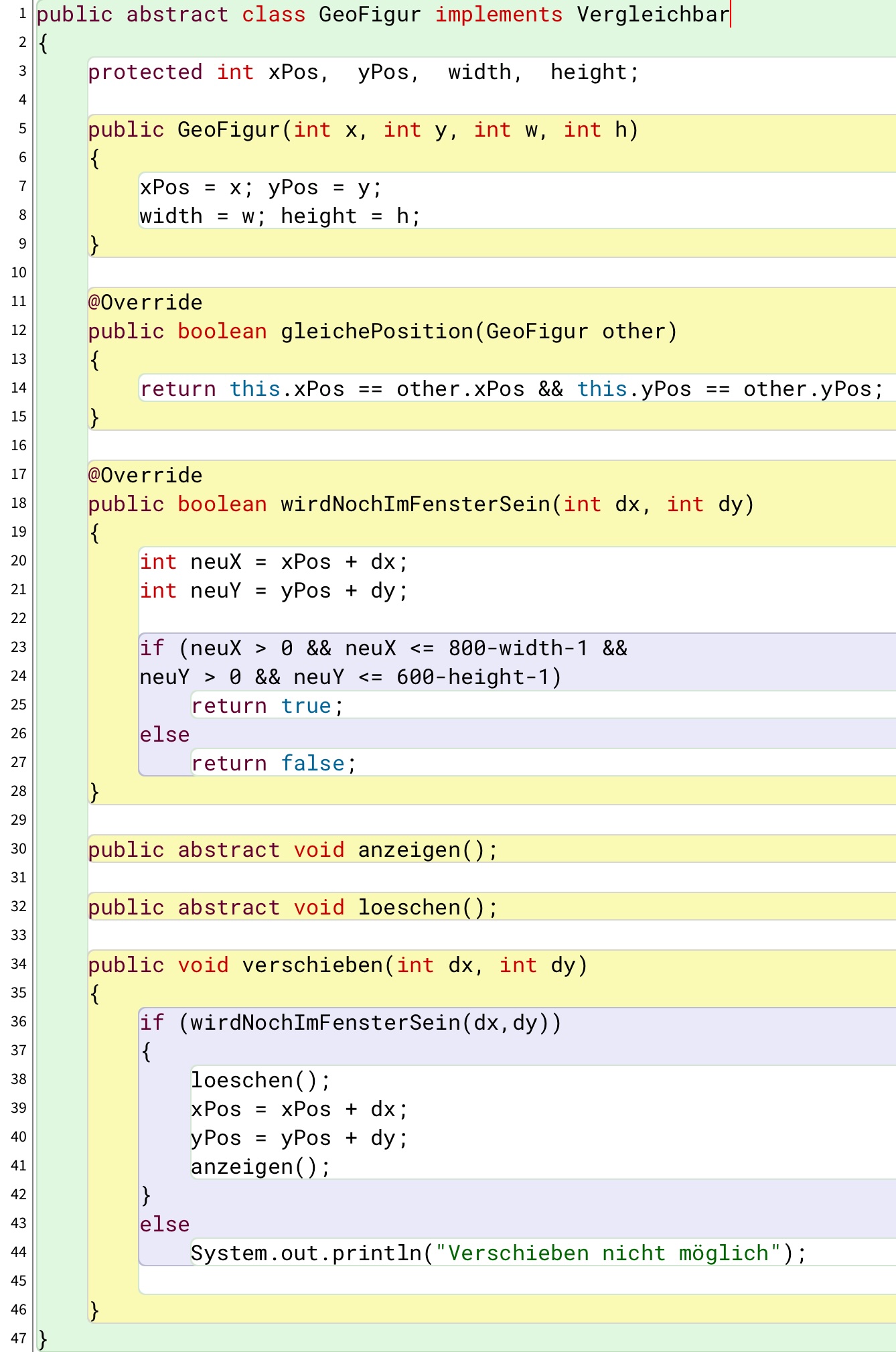Click line number 47 in the gutter
The width and height of the screenshot is (896, 1352).
[x=19, y=1339]
